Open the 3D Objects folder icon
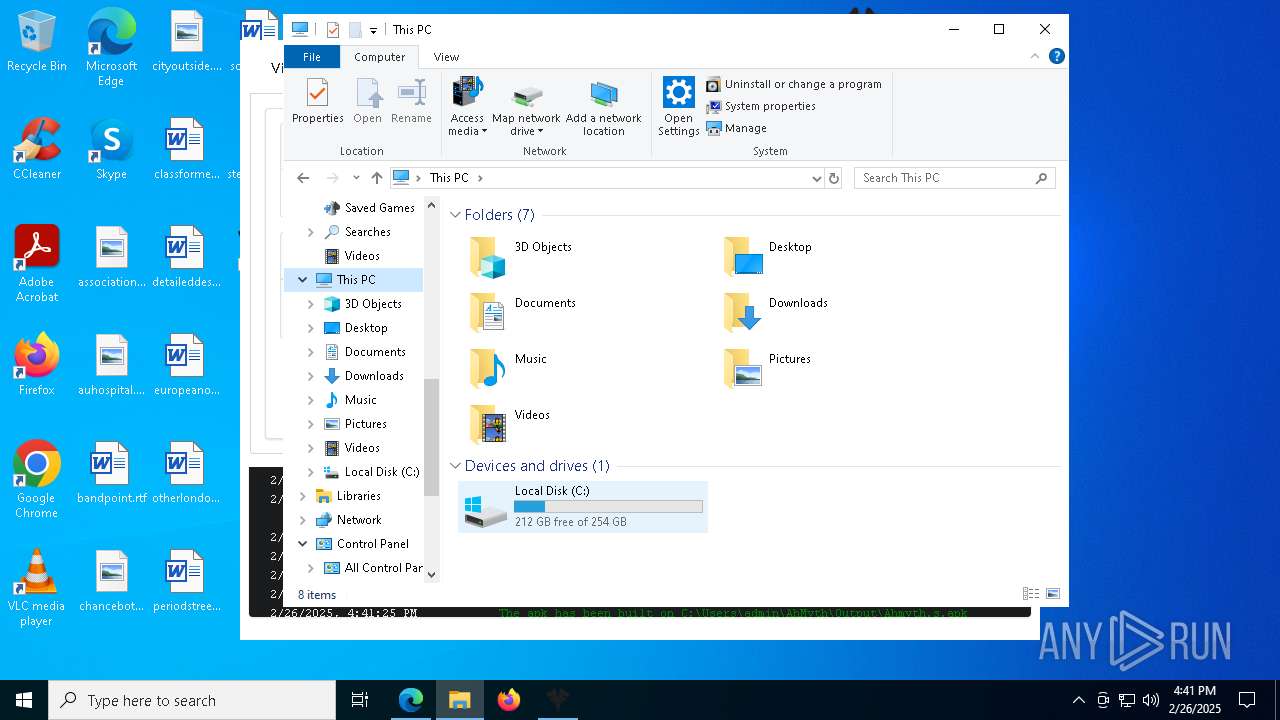This screenshot has height=720, width=1280. click(488, 257)
